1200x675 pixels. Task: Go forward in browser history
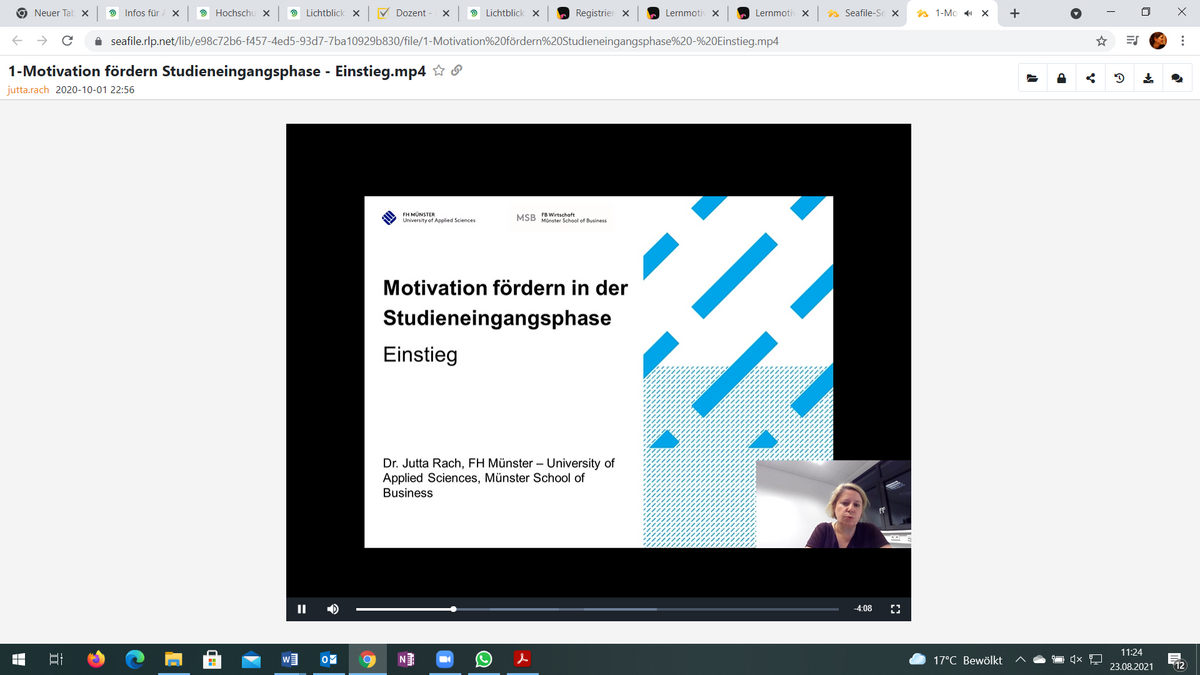click(42, 42)
